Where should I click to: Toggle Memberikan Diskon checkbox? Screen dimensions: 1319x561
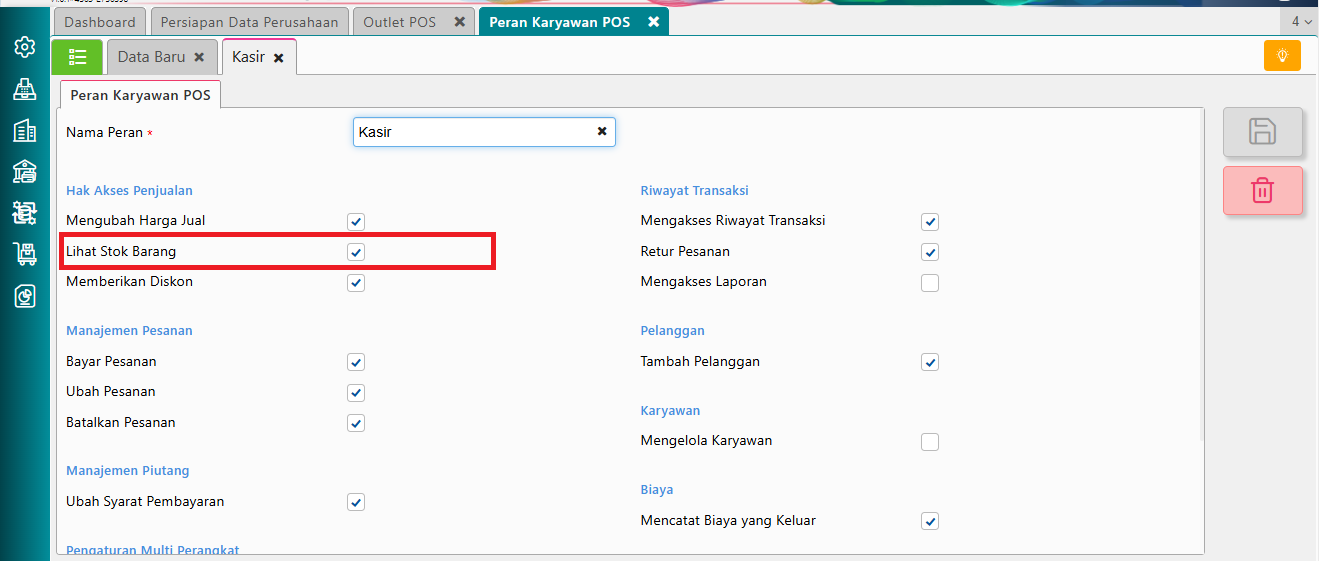coord(356,283)
